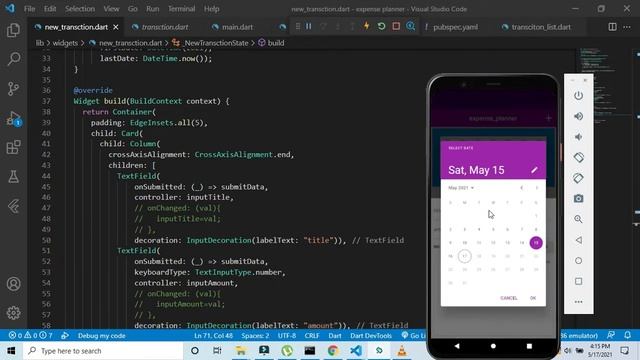Switch to transciton_list.dart tab
This screenshot has width=640, height=360.
(x=537, y=27)
